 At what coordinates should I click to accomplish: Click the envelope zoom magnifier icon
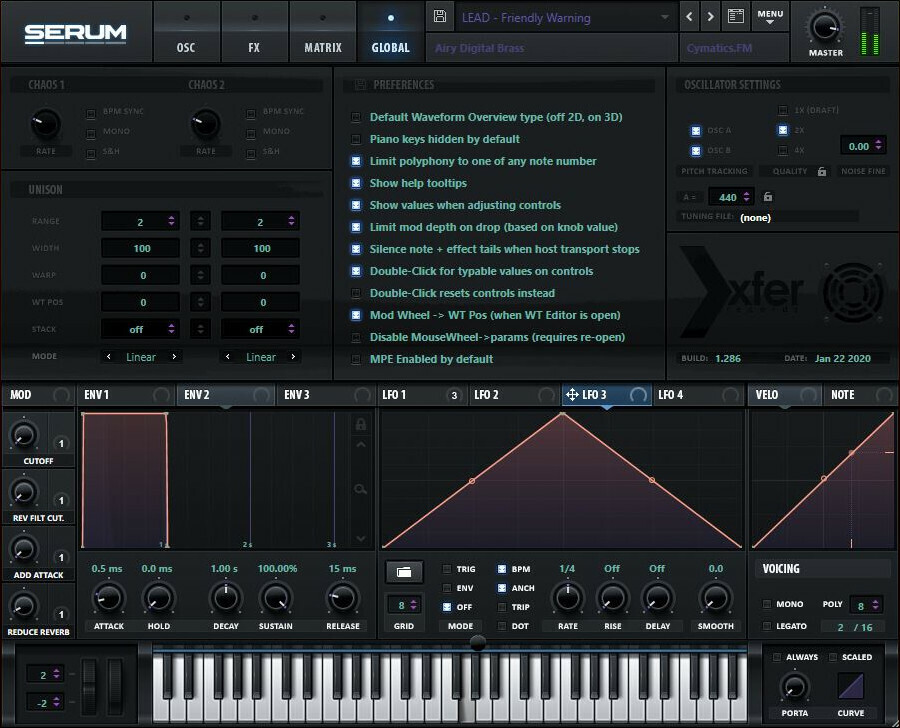360,489
